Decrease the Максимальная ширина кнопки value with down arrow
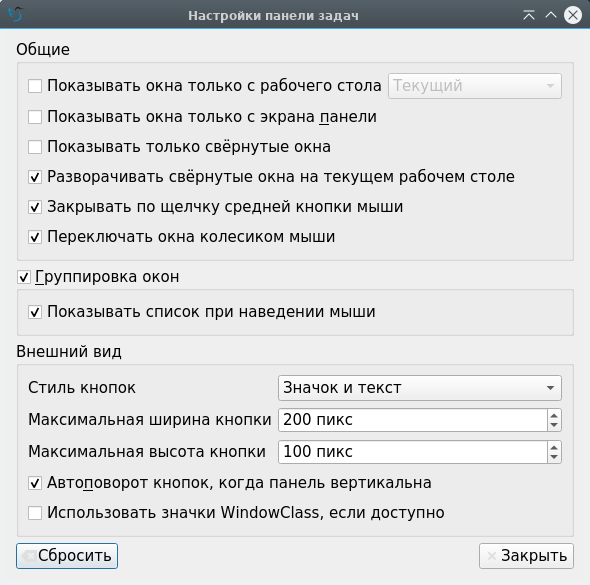This screenshot has width=590, height=585. point(554,425)
